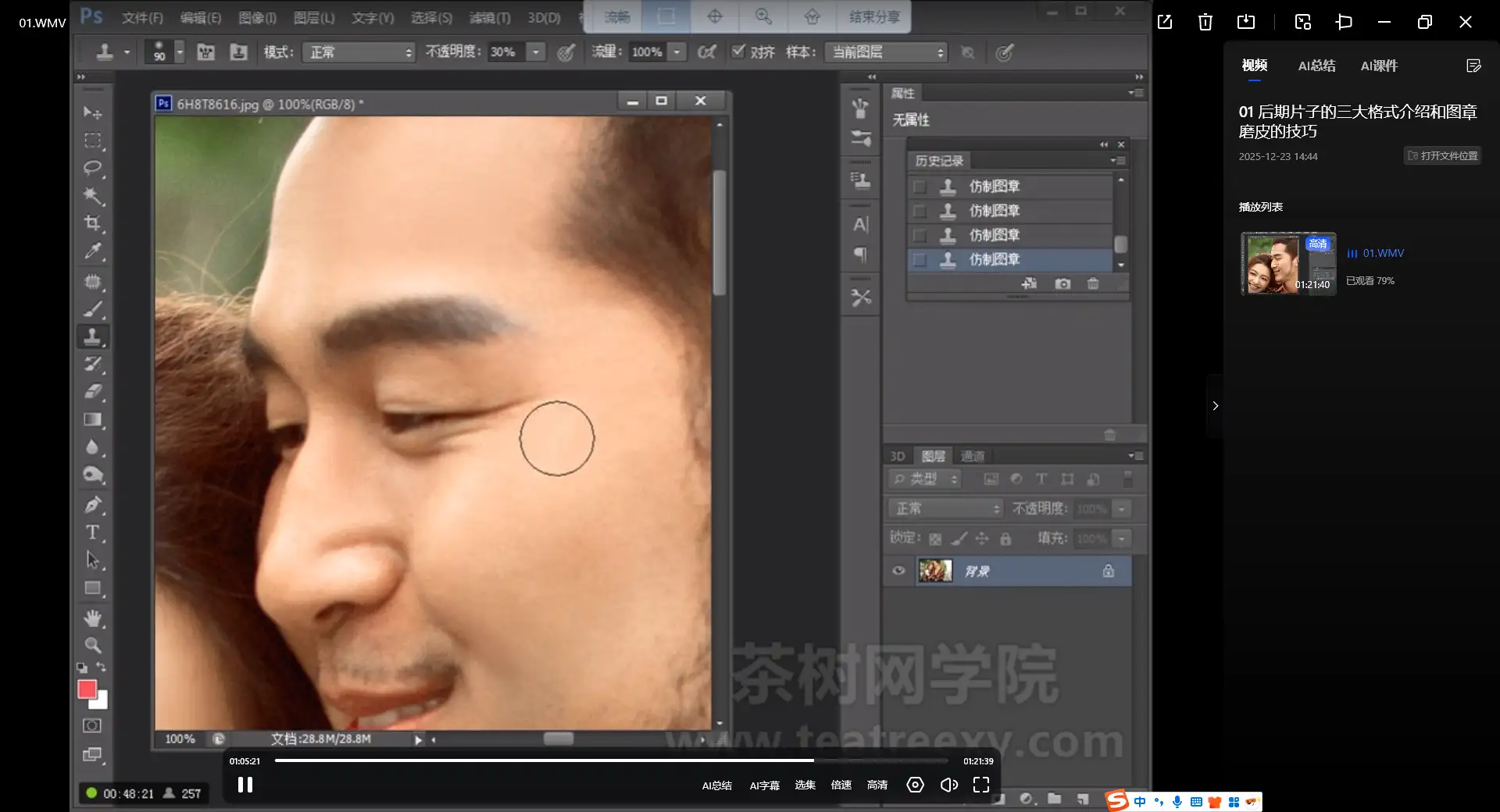Viewport: 1500px width, 812px height.
Task: Toggle history source box for last 仿制图章
Action: (920, 259)
